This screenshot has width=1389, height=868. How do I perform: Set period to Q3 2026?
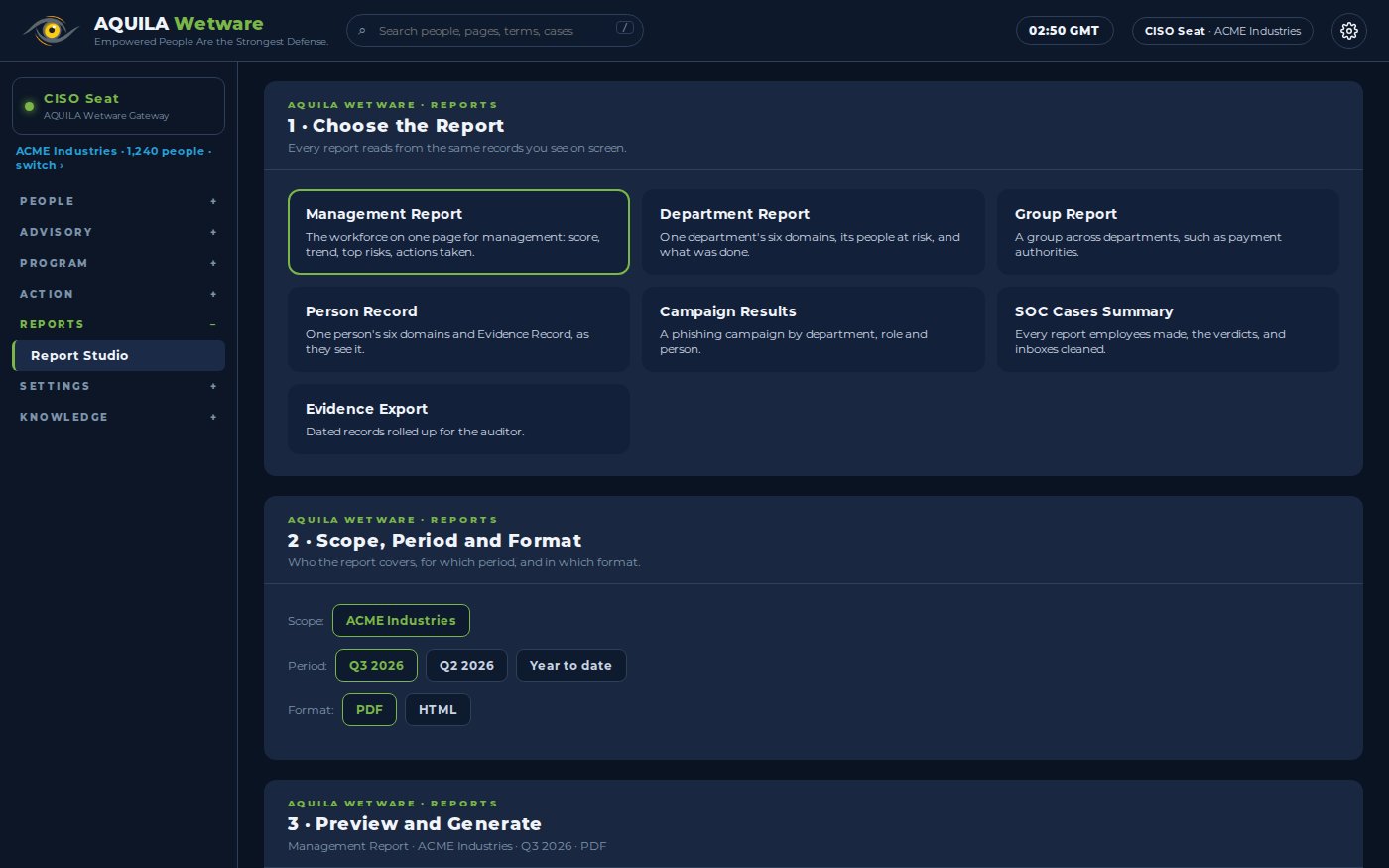tap(376, 666)
